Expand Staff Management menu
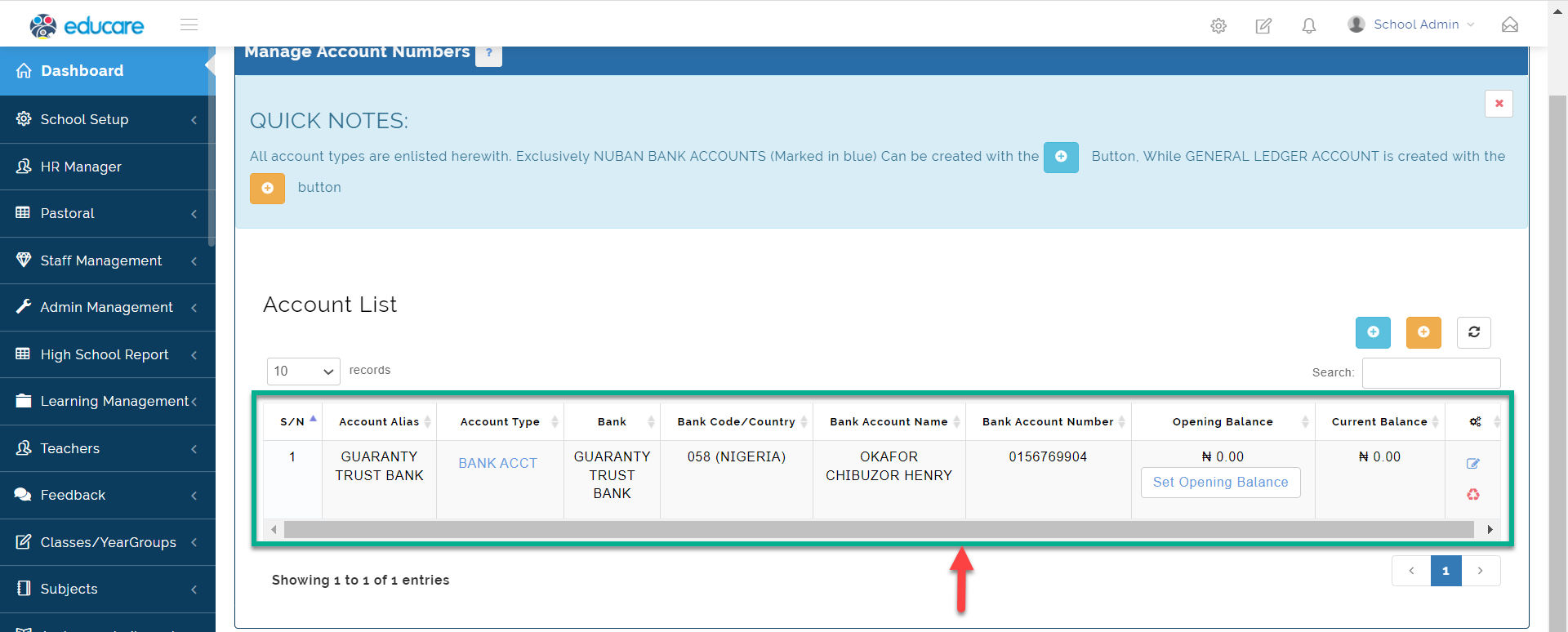Viewport: 1568px width, 632px height. point(108,260)
